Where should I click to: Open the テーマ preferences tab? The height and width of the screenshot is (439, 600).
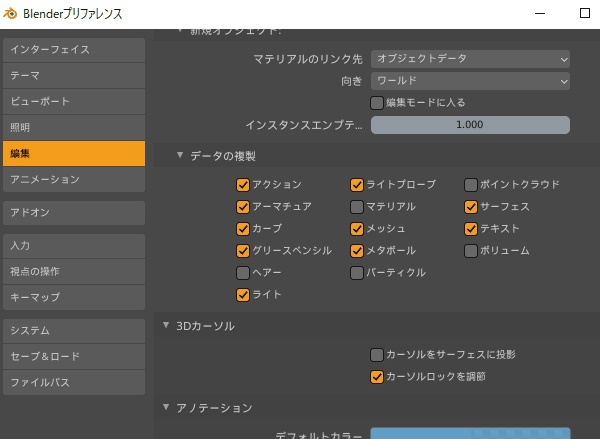[74, 76]
